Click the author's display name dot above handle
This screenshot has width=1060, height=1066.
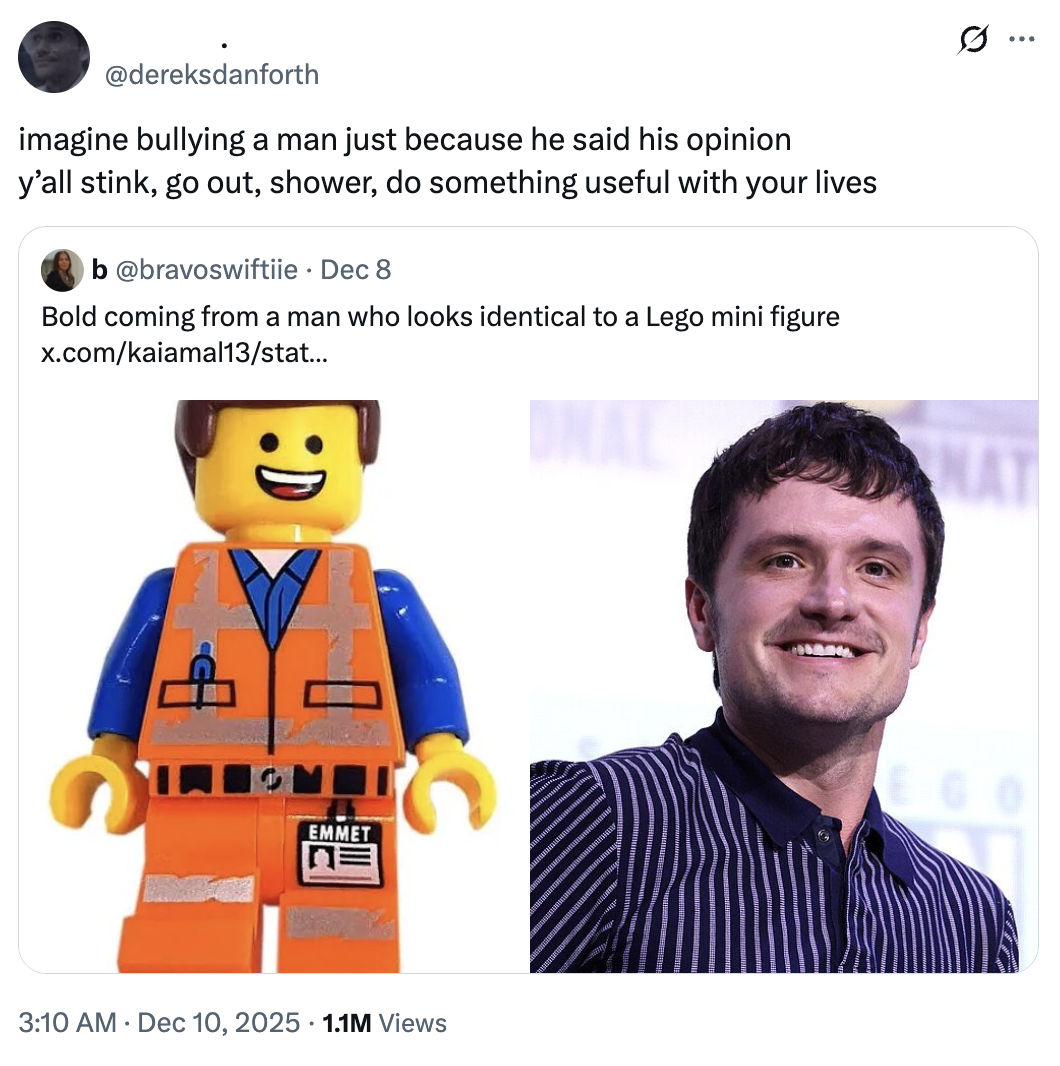224,46
